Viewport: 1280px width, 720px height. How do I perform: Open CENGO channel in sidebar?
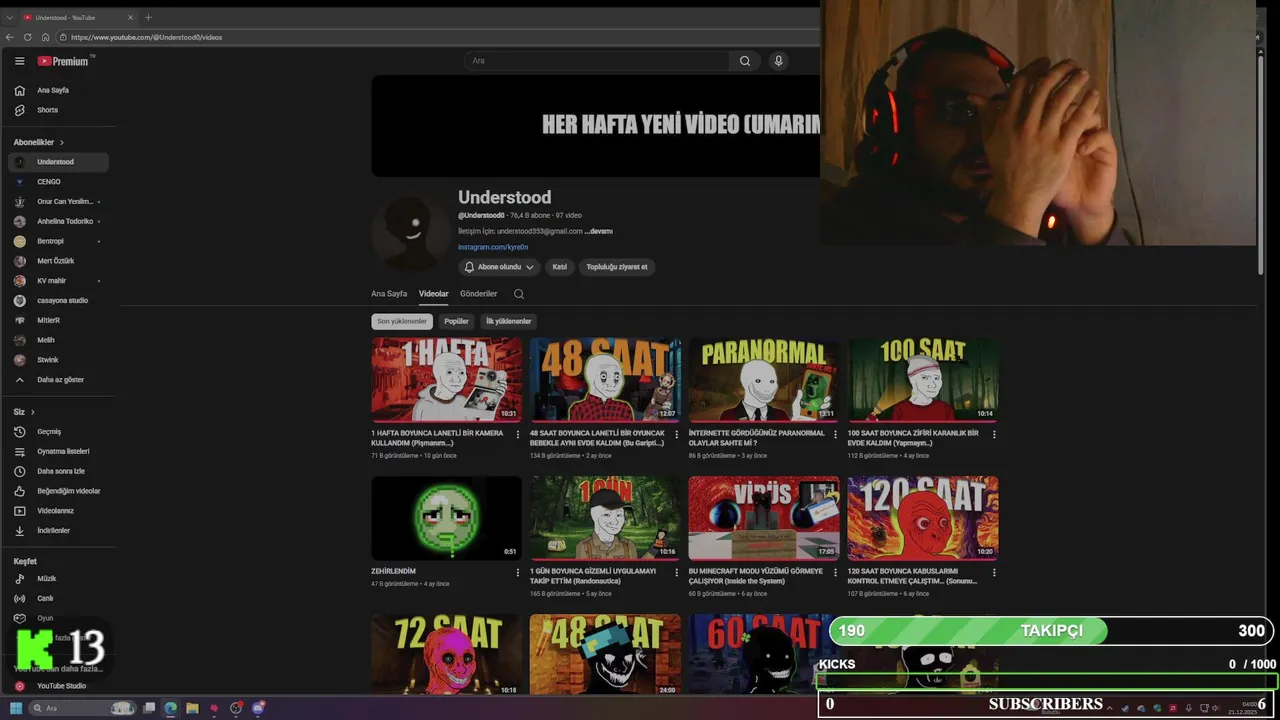(x=59, y=182)
